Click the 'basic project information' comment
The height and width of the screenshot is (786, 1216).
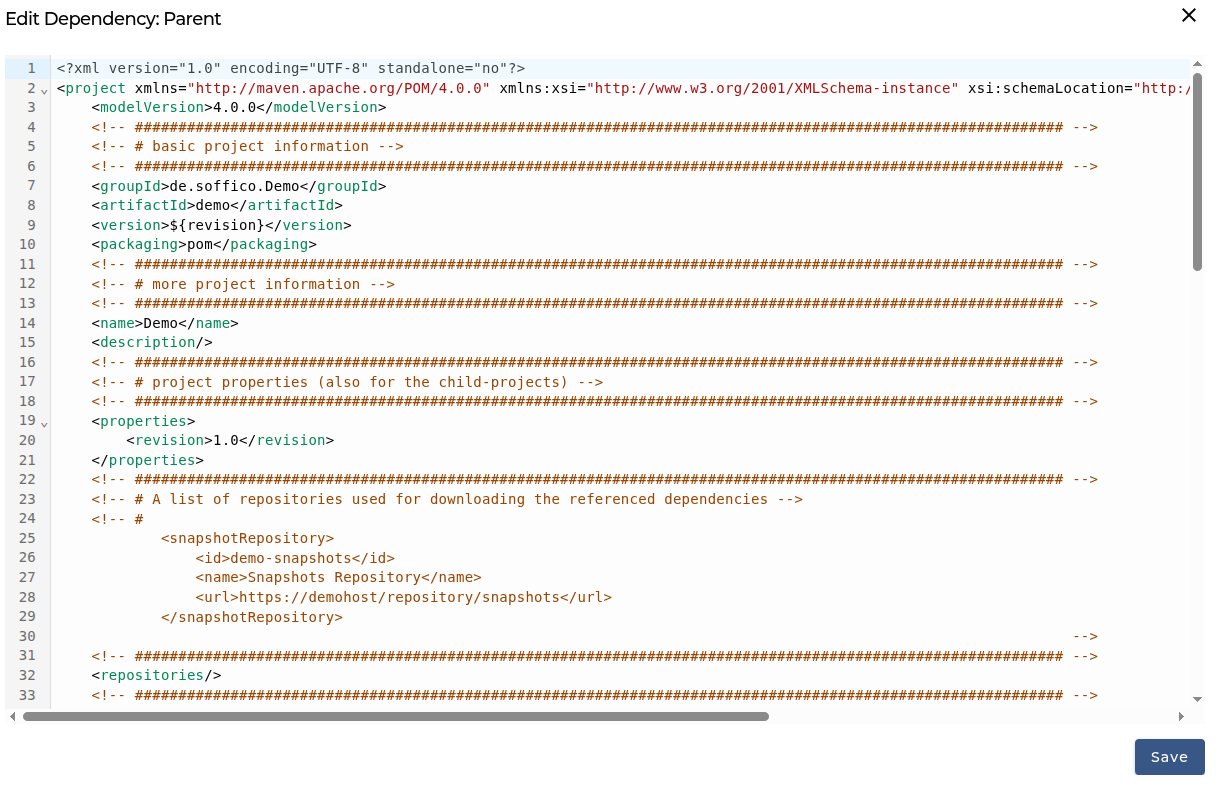247,146
